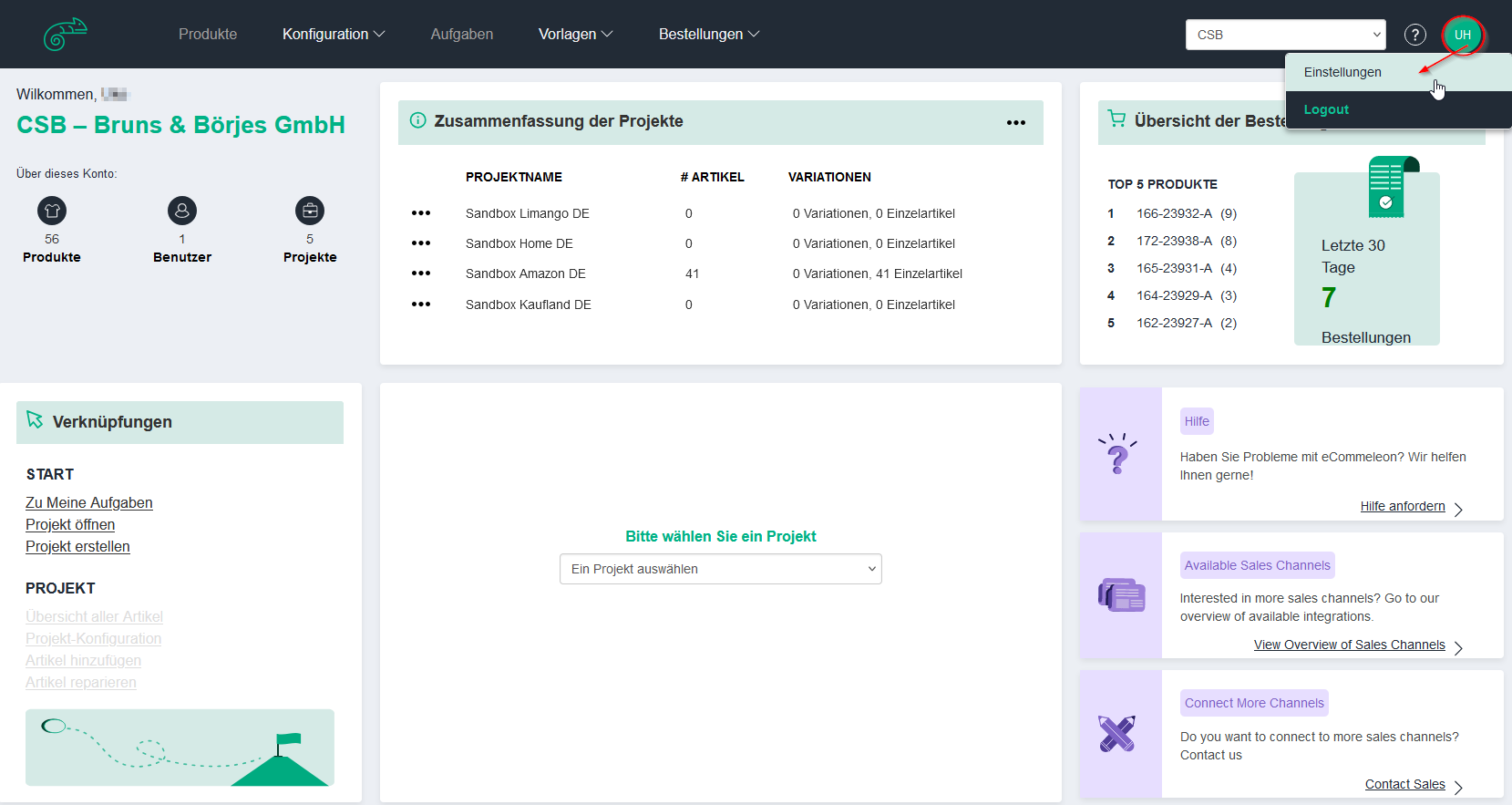Click Projekt-Konfiguration link

[93, 638]
